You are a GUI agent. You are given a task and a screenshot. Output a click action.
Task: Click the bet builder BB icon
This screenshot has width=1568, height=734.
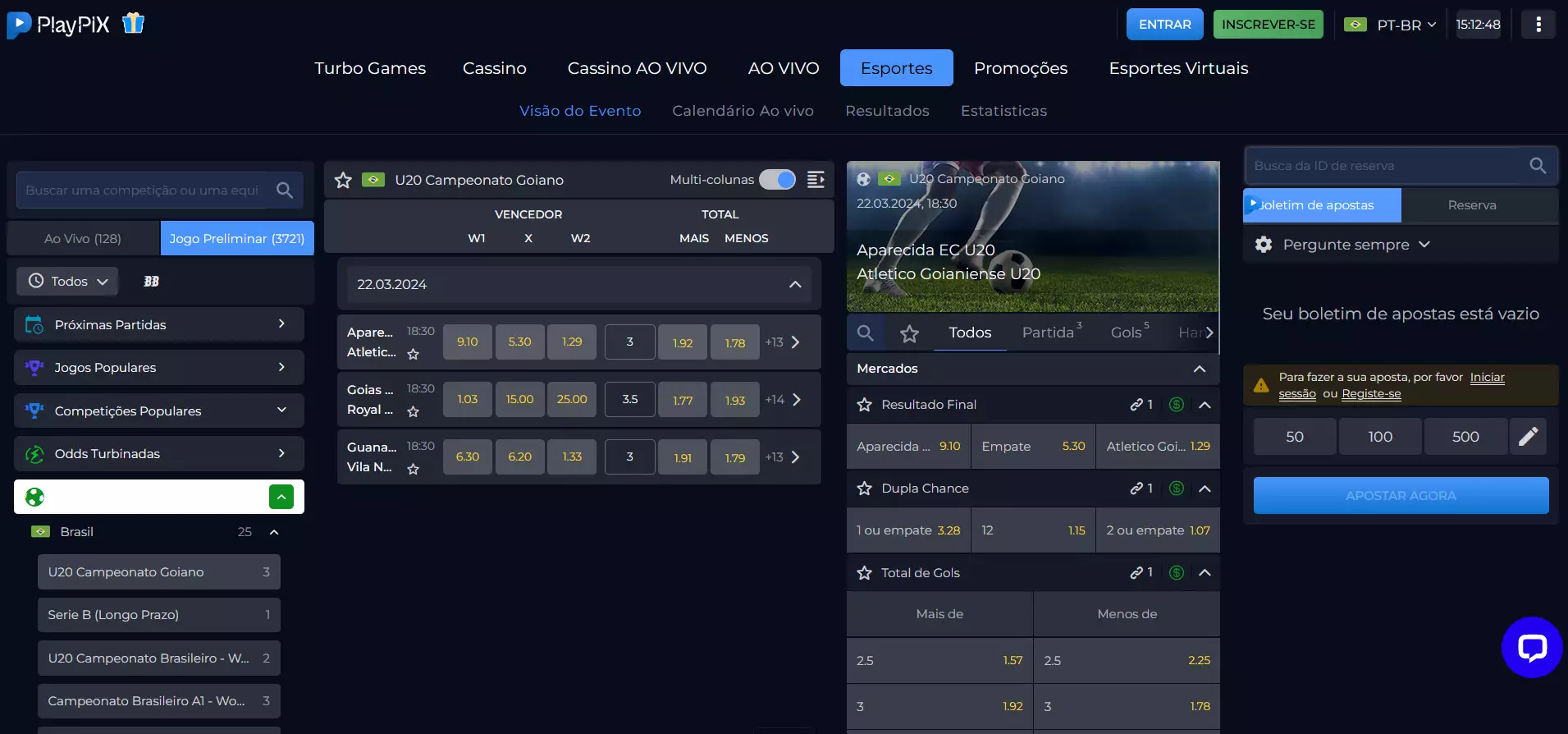tap(151, 282)
